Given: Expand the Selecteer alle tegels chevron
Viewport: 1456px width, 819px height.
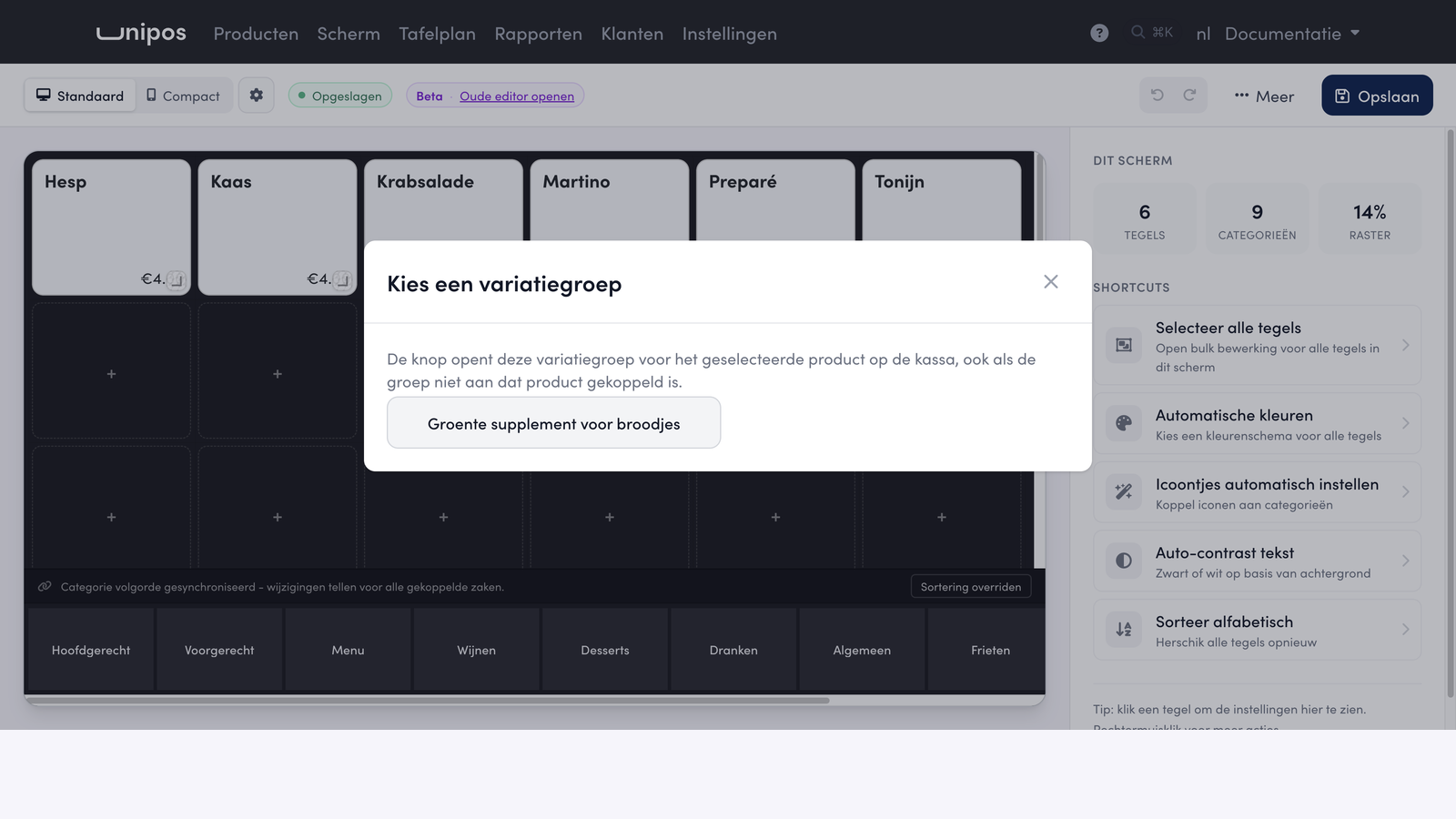Looking at the screenshot, I should 1406,345.
